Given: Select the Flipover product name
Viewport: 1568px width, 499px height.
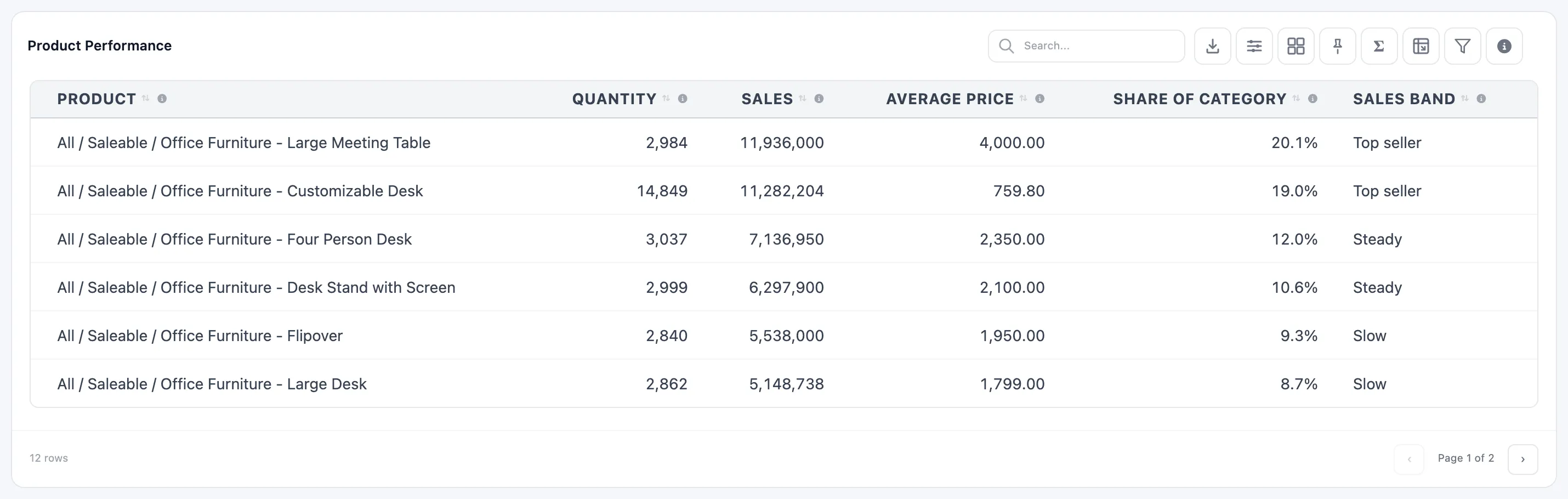Looking at the screenshot, I should pyautogui.click(x=200, y=335).
